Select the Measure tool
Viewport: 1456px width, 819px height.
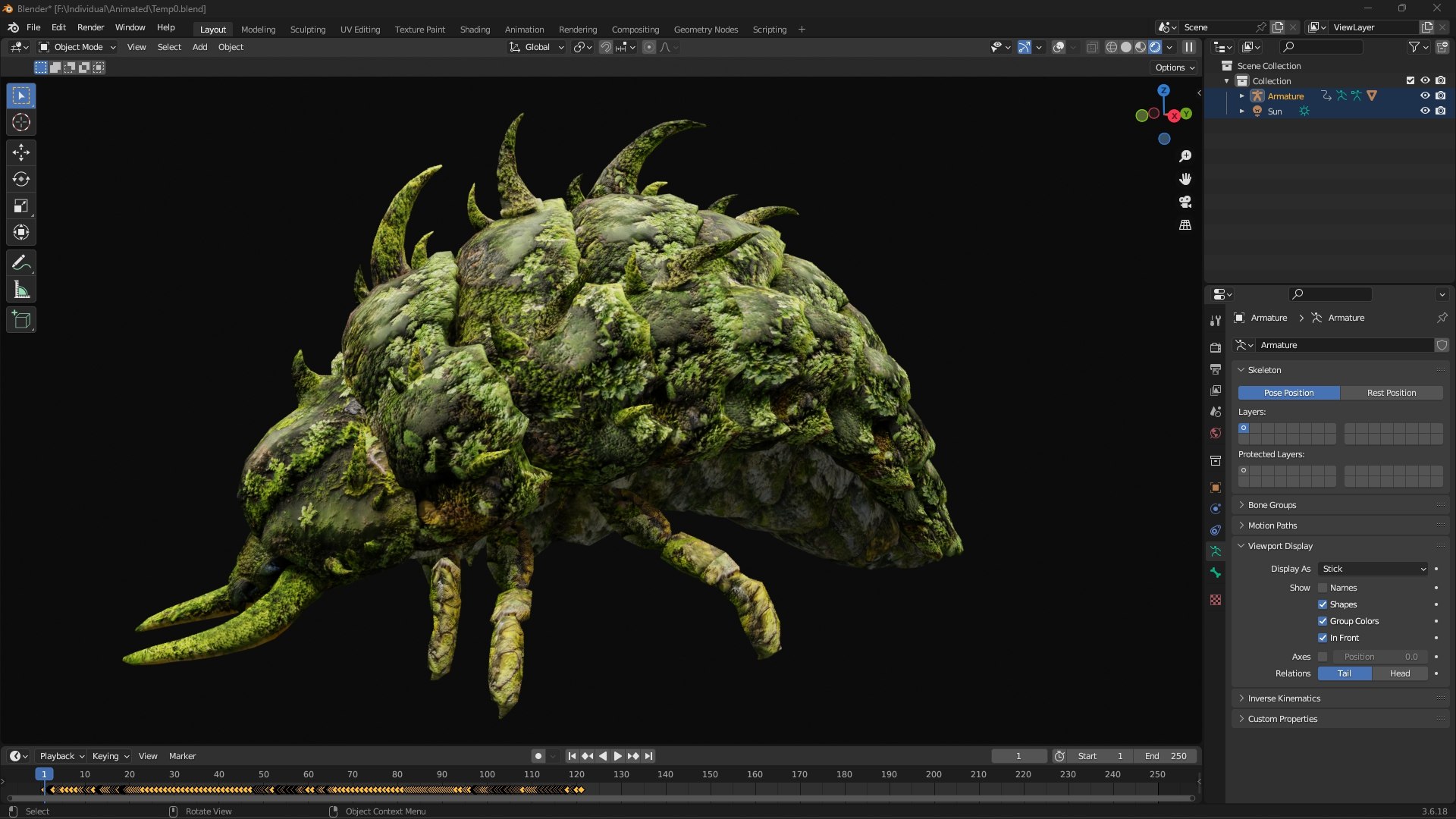21,290
